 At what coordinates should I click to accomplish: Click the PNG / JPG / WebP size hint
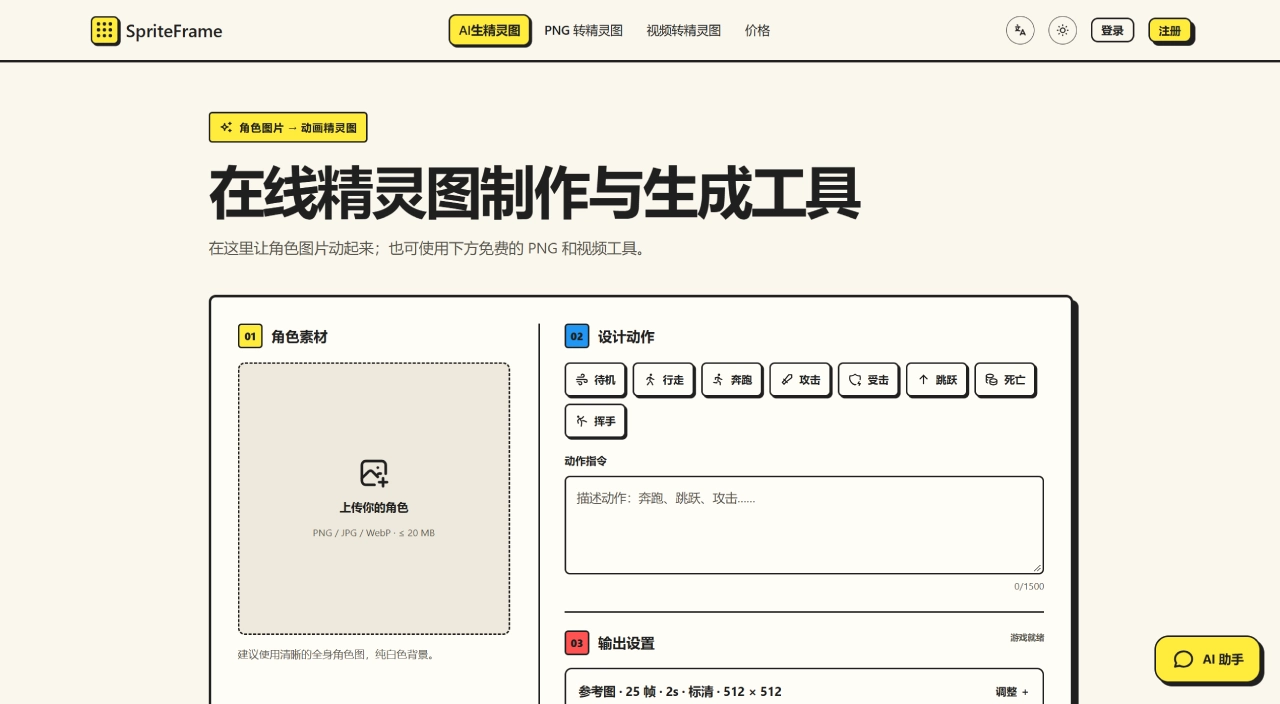pos(374,533)
